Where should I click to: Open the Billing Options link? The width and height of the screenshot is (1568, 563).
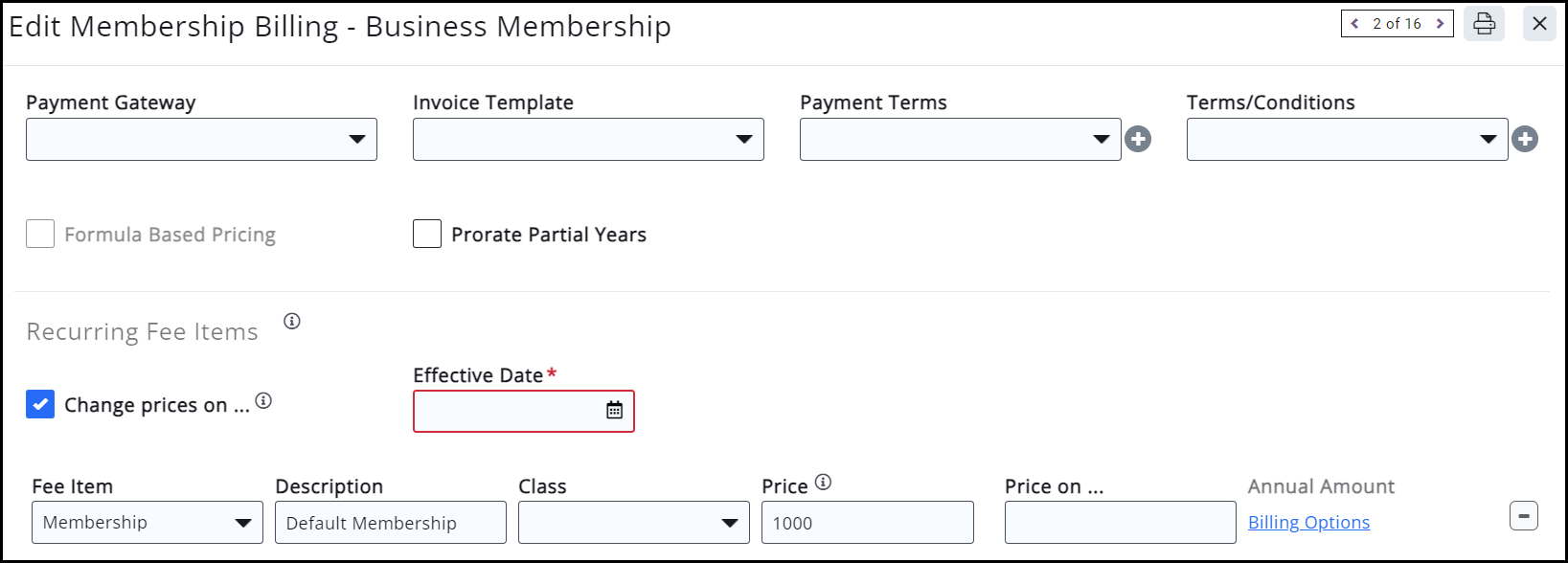[1308, 523]
